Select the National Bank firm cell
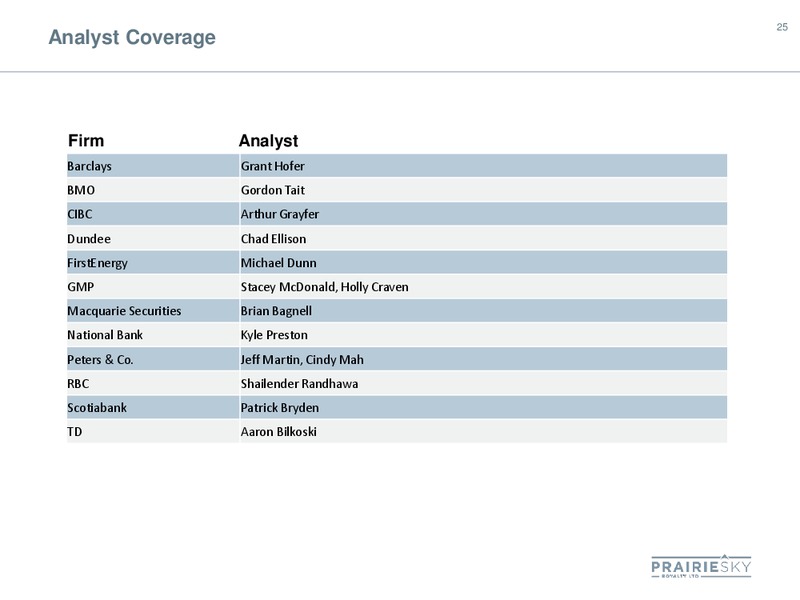Screen dimensions: 800x600 153,335
